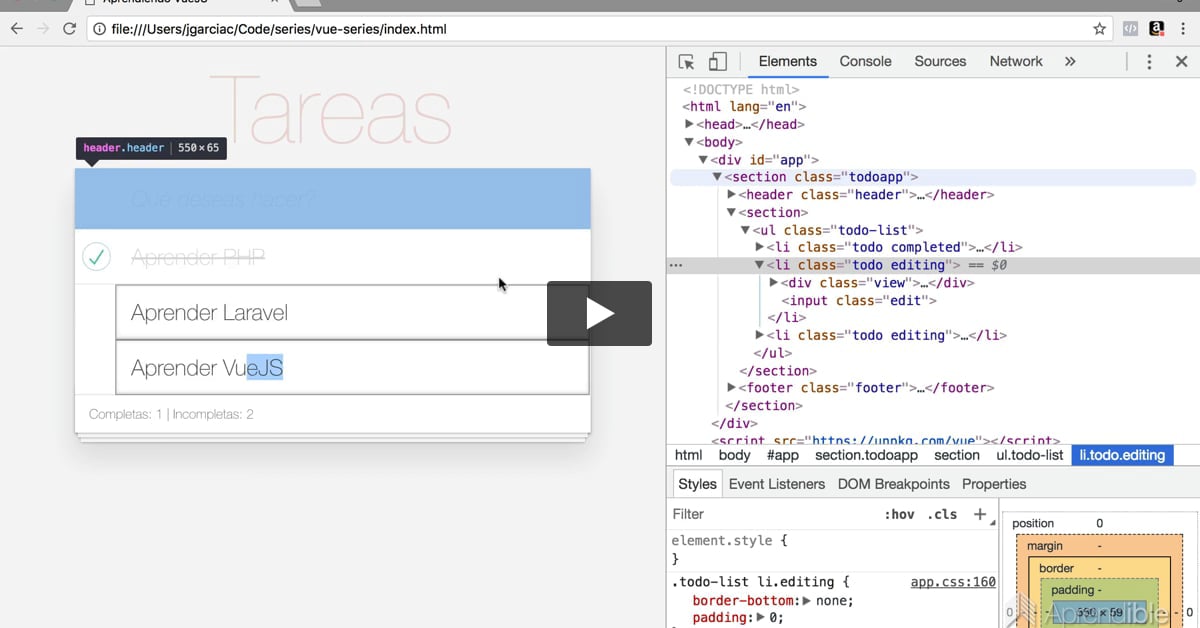Expand the header class header node
This screenshot has height=628, width=1200.
pos(731,195)
